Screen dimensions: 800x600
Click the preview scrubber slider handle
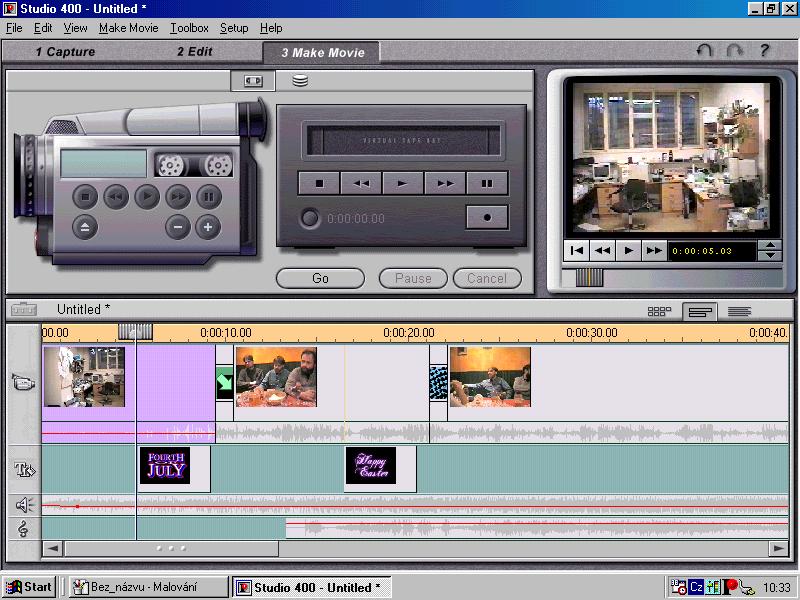pyautogui.click(x=589, y=278)
